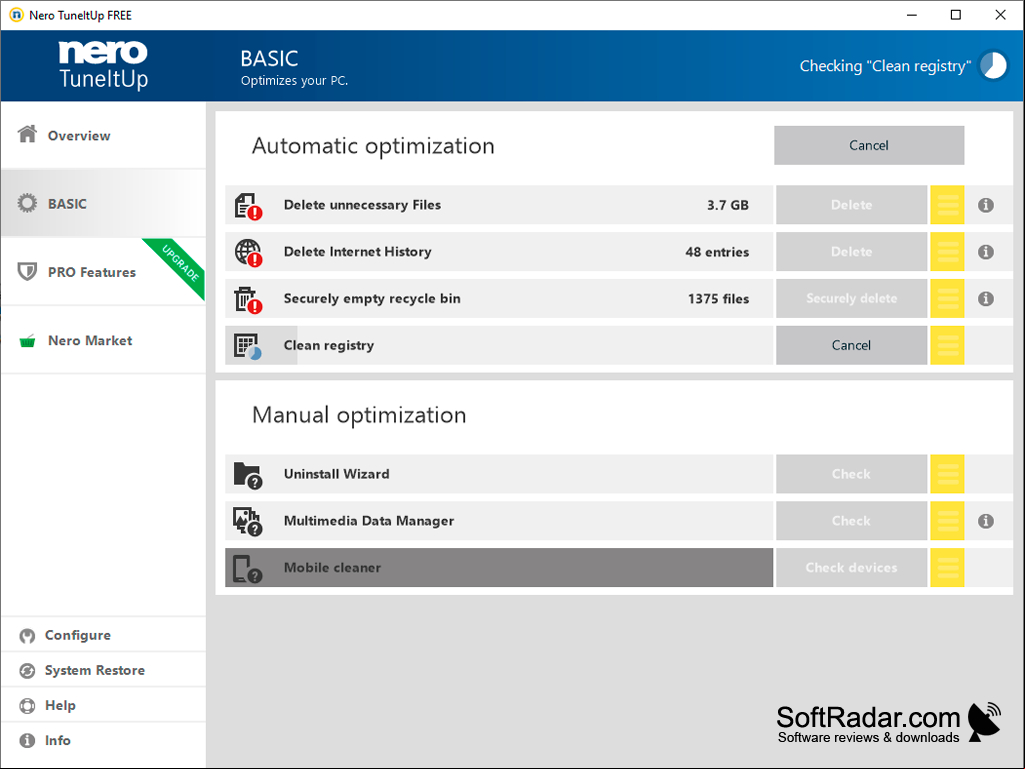Click the BASIC gear icon

[27, 203]
